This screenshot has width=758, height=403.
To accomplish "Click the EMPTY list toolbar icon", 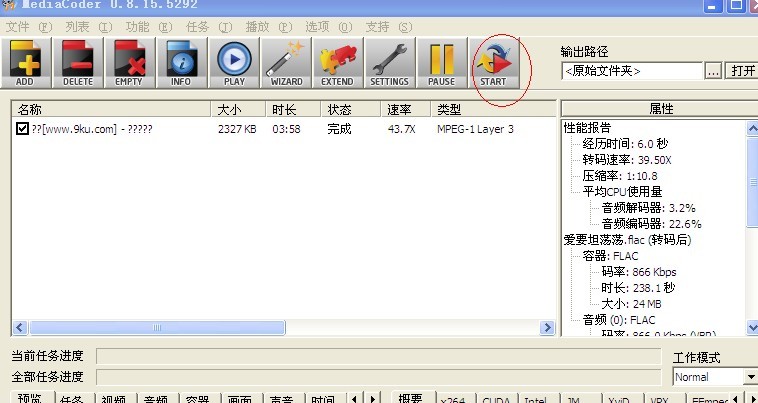I will (x=130, y=63).
